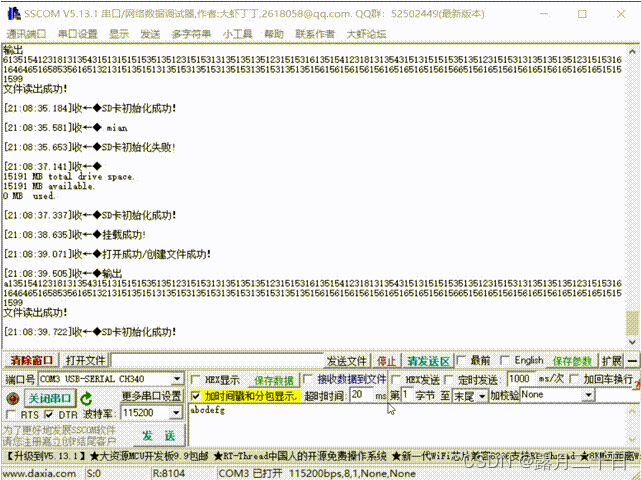Open the 发送 menu
This screenshot has height=480, width=641.
pyautogui.click(x=150, y=34)
